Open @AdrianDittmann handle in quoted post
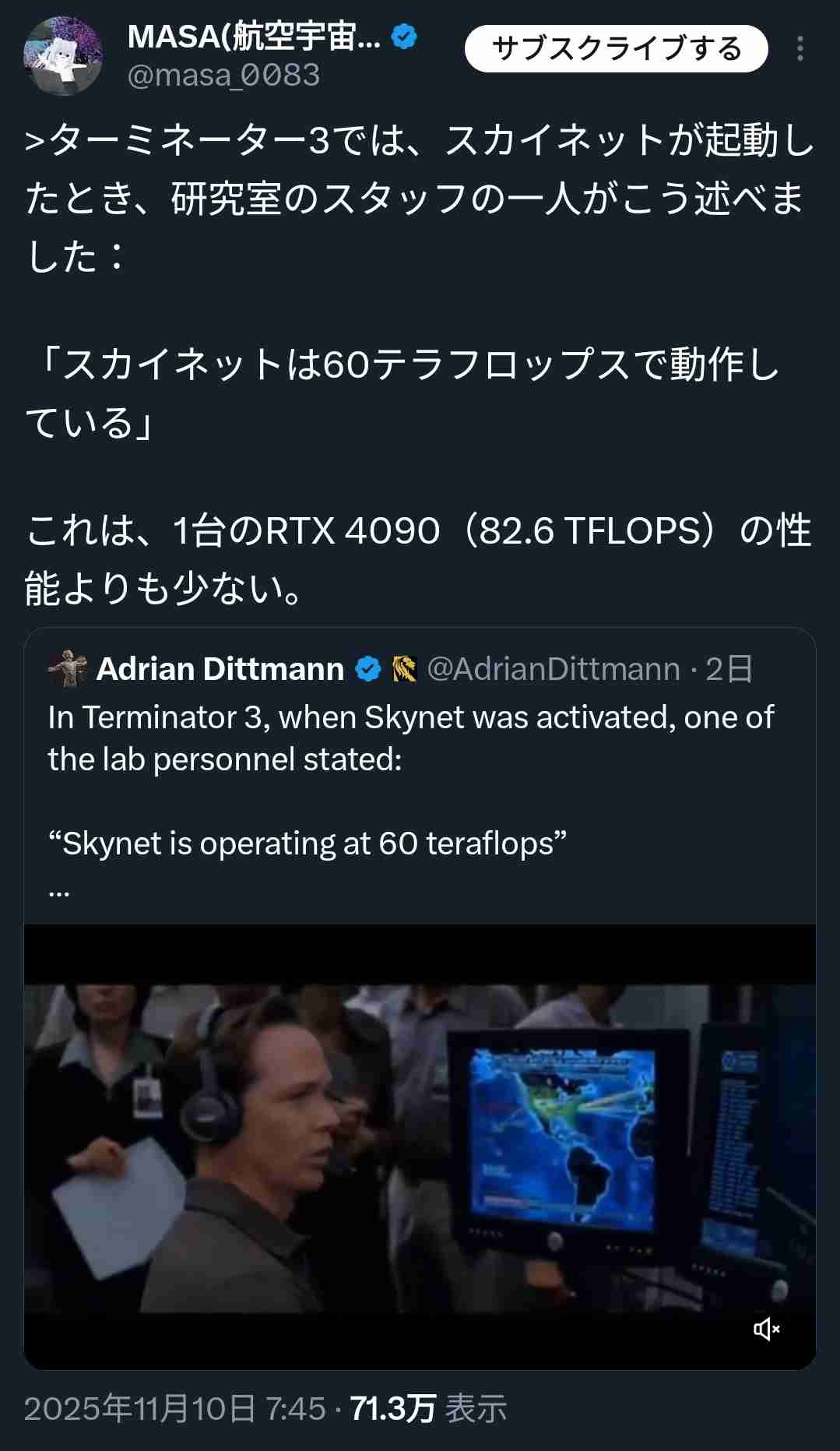The width and height of the screenshot is (840, 1451). coord(554,669)
